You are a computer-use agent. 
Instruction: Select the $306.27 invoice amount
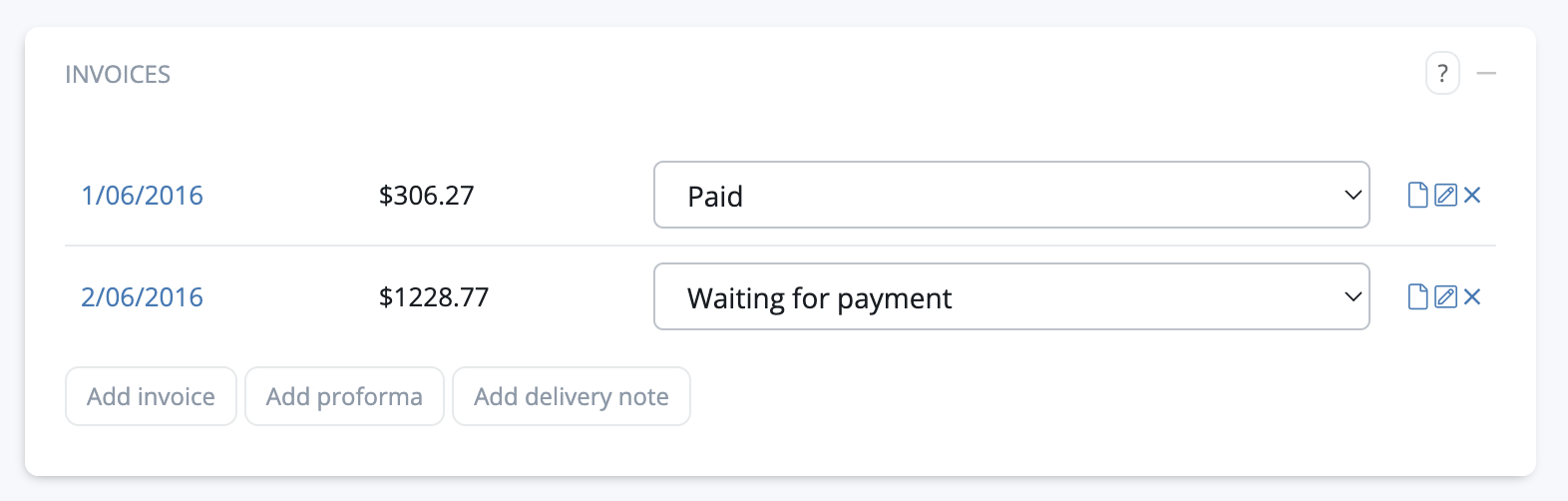pos(426,196)
